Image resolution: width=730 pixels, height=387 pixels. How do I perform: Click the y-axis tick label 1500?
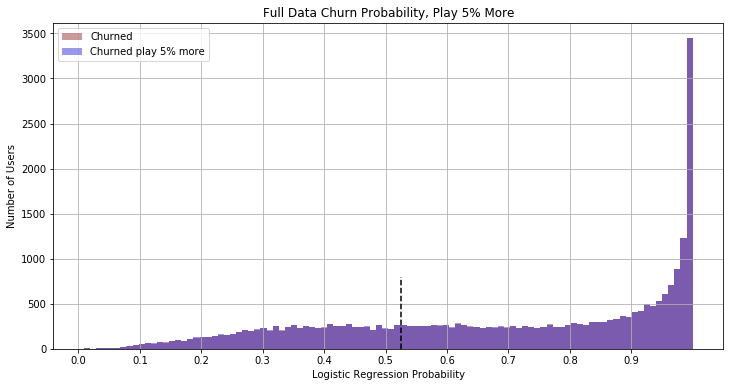click(x=34, y=214)
